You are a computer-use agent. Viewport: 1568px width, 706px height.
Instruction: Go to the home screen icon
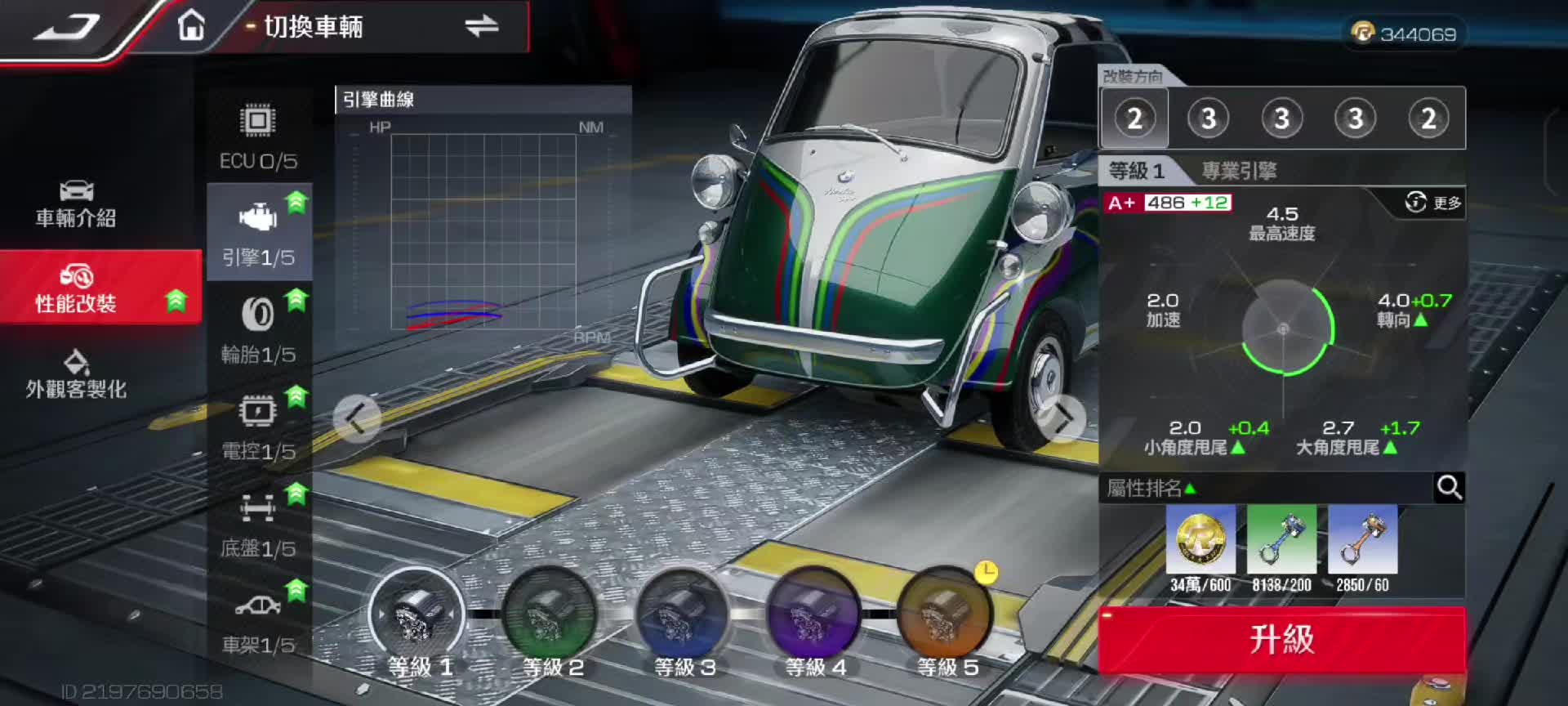point(191,25)
